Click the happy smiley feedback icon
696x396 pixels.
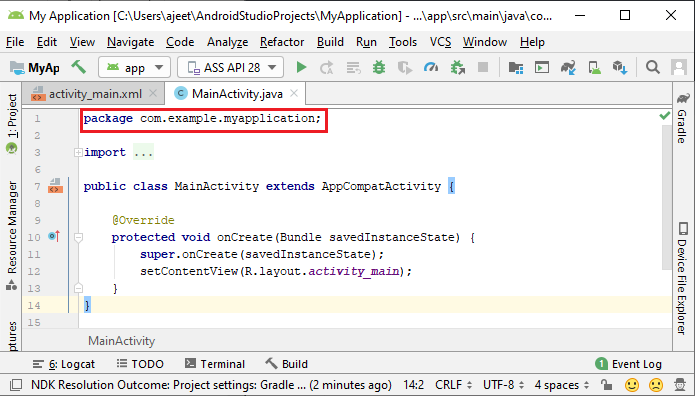tap(632, 385)
